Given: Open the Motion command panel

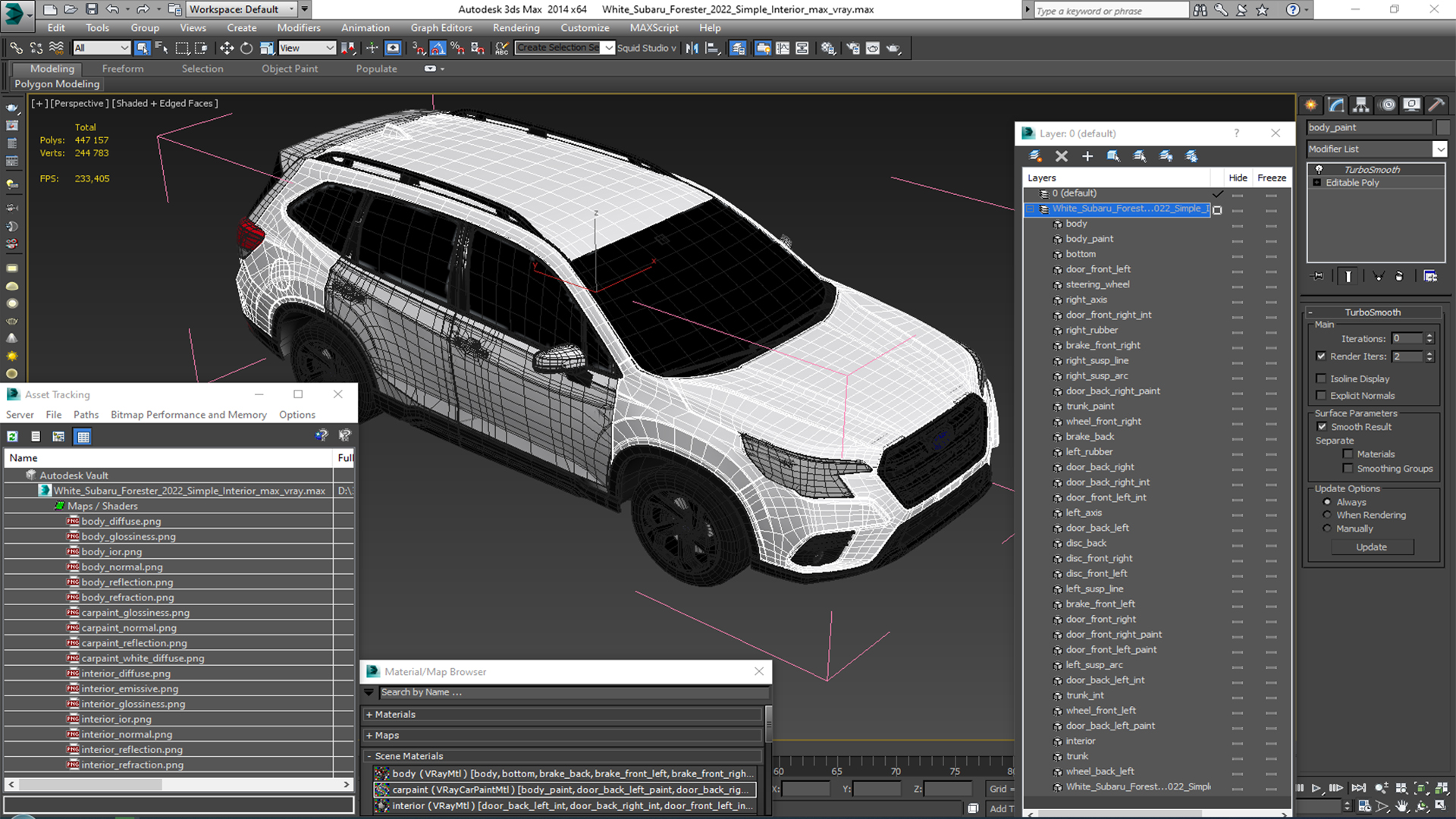Looking at the screenshot, I should tap(1387, 105).
